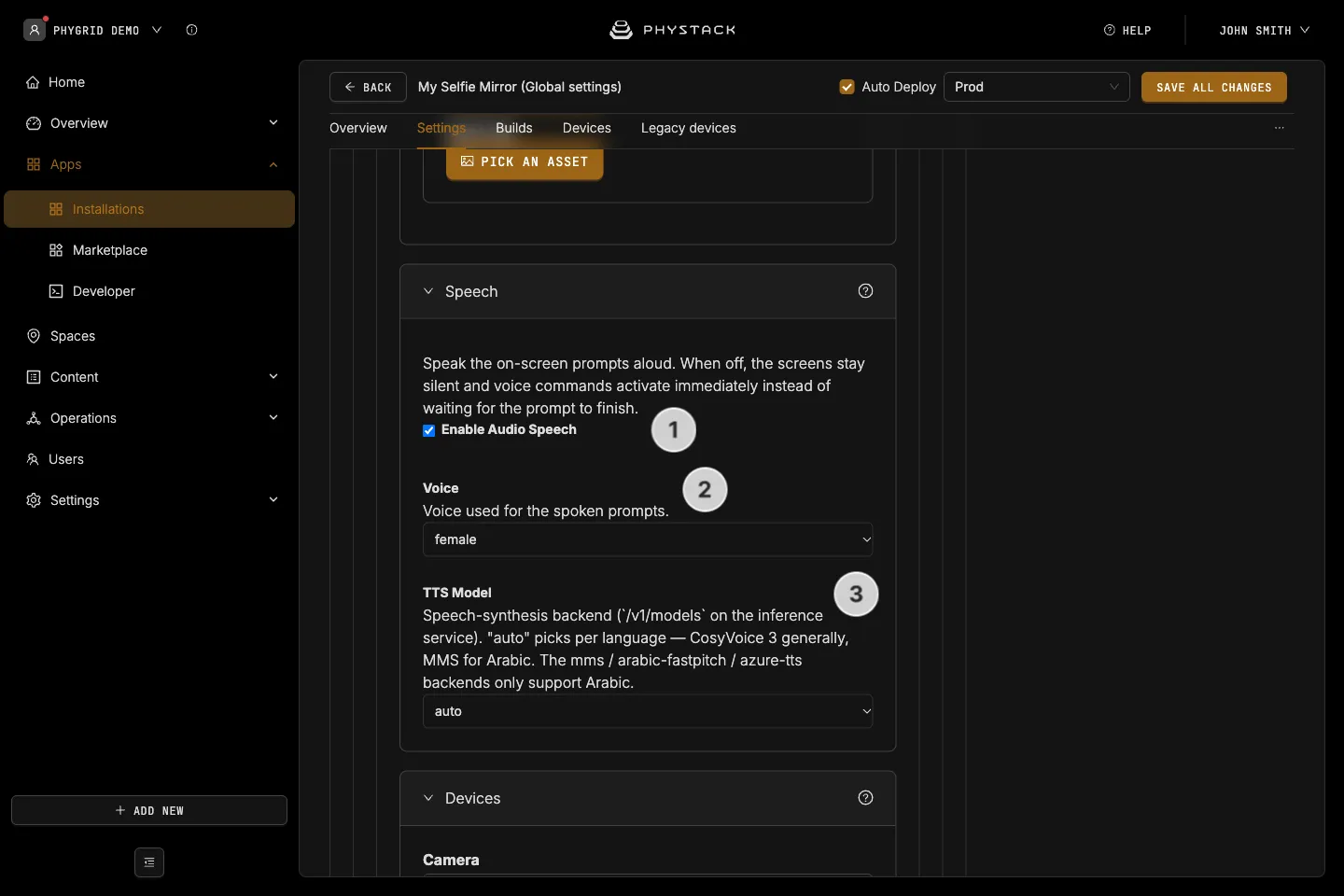1344x896 pixels.
Task: Collapse the Devices section chevron
Action: pos(428,798)
